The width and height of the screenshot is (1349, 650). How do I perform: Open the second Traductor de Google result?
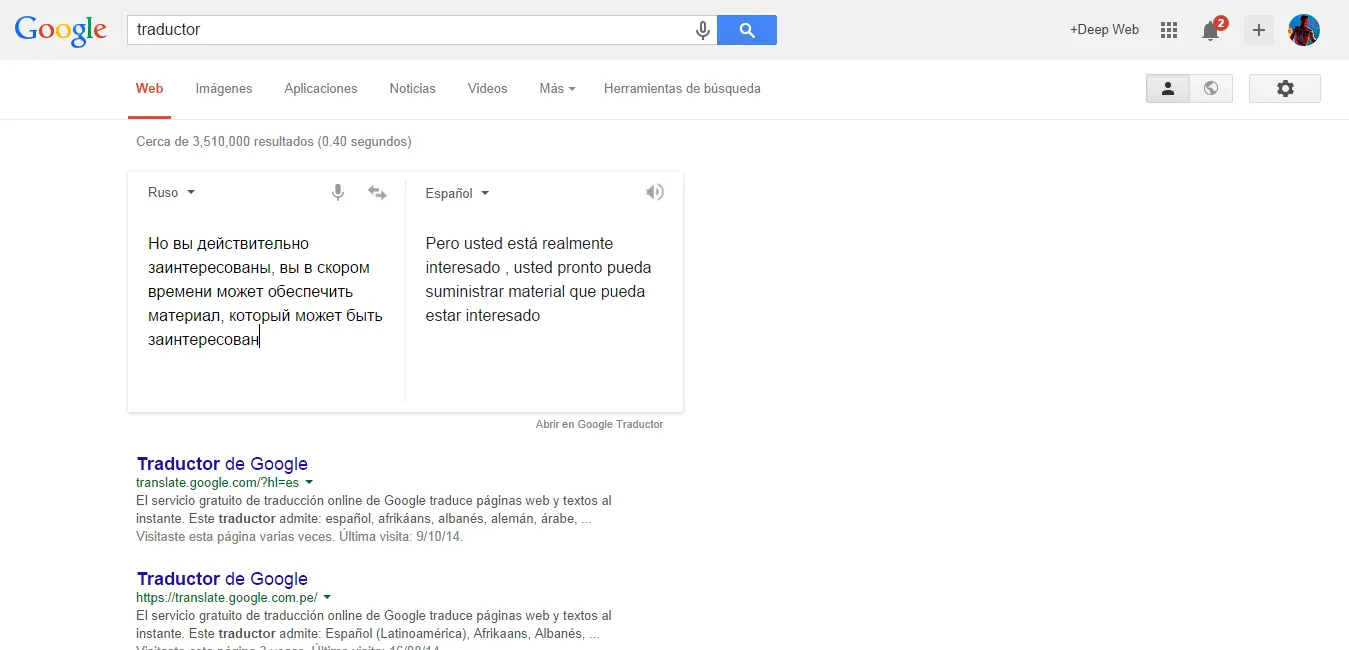pos(222,579)
